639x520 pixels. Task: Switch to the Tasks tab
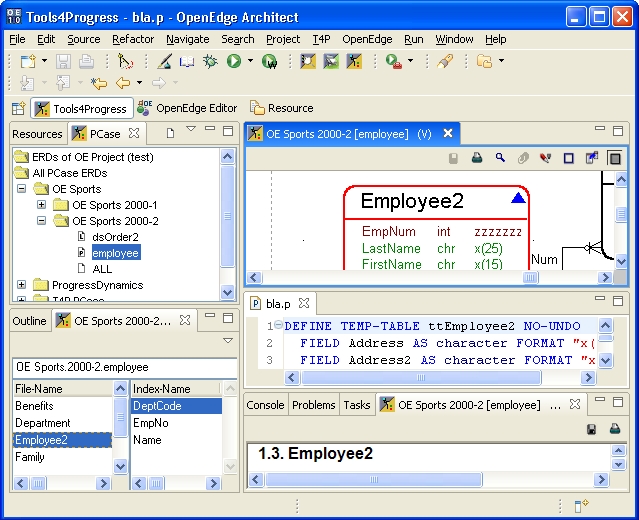click(357, 405)
